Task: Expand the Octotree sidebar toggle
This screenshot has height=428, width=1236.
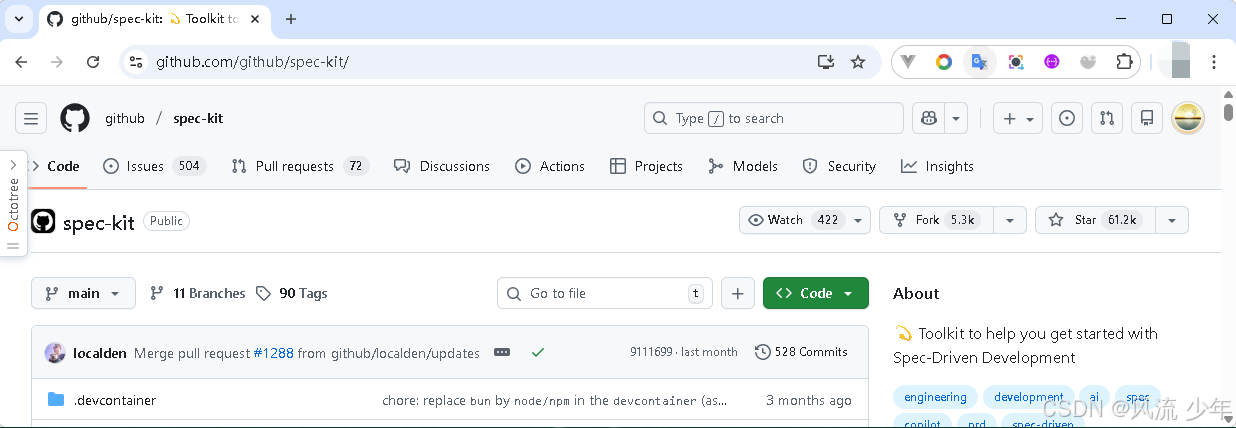Action: tap(13, 203)
